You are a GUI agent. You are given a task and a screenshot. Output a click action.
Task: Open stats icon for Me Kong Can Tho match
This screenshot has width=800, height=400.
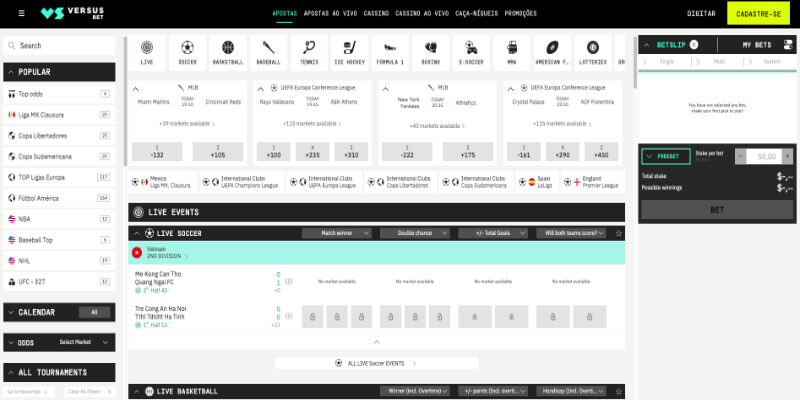pyautogui.click(x=289, y=281)
